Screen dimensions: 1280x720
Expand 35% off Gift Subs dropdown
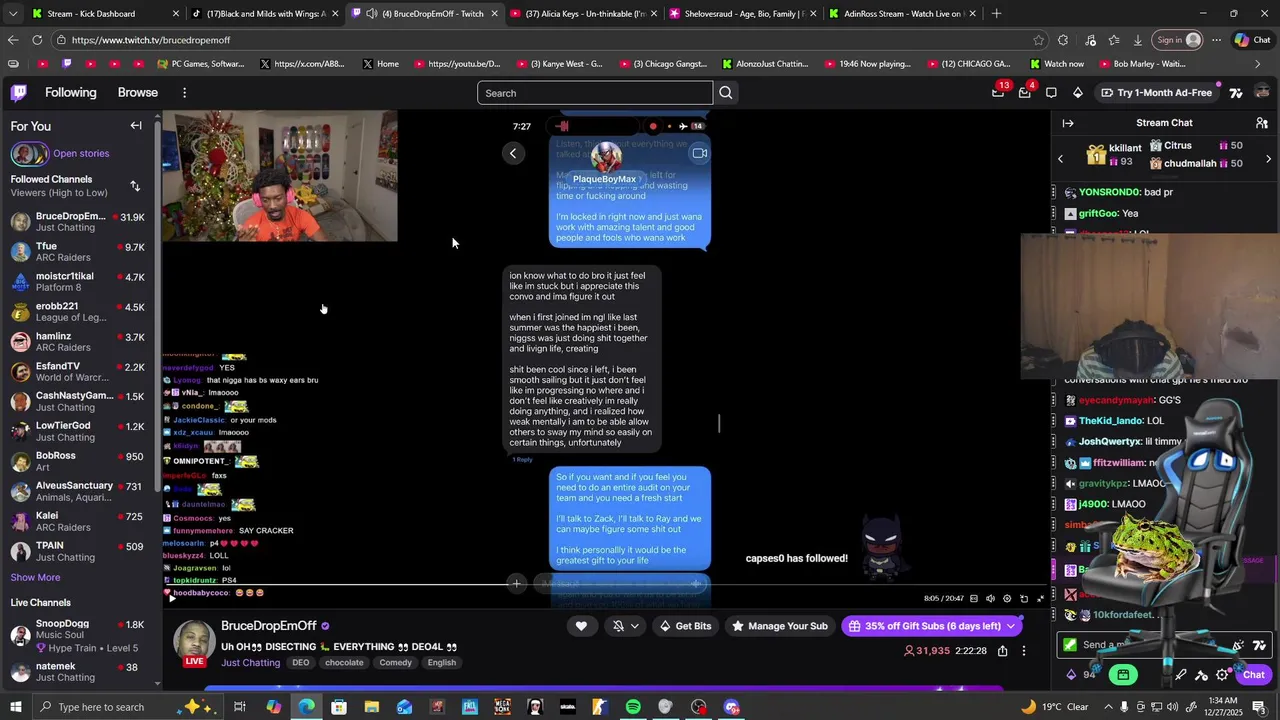click(1011, 626)
